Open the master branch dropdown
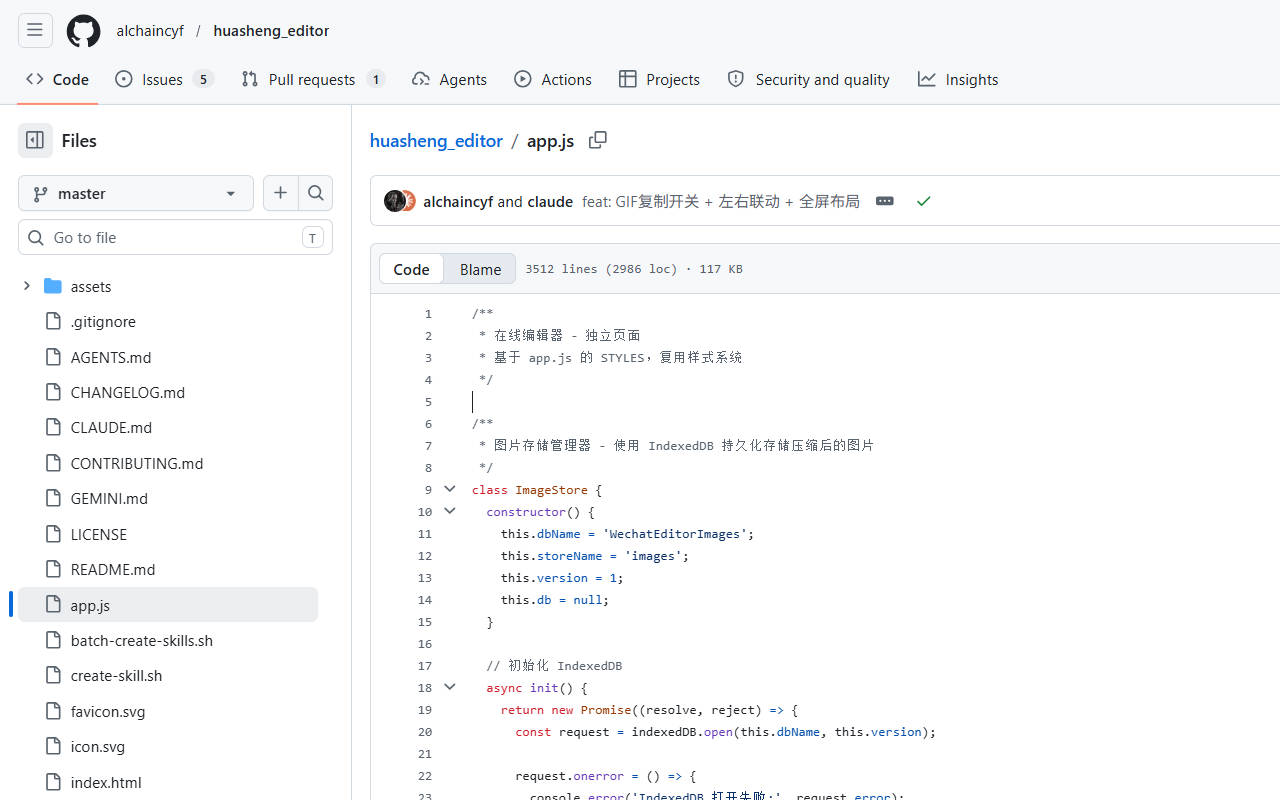Screen dimensions: 1280x800 (136, 193)
